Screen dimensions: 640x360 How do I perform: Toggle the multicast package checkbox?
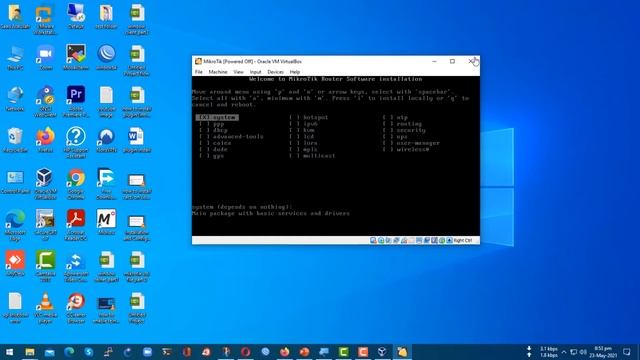pyautogui.click(x=294, y=156)
